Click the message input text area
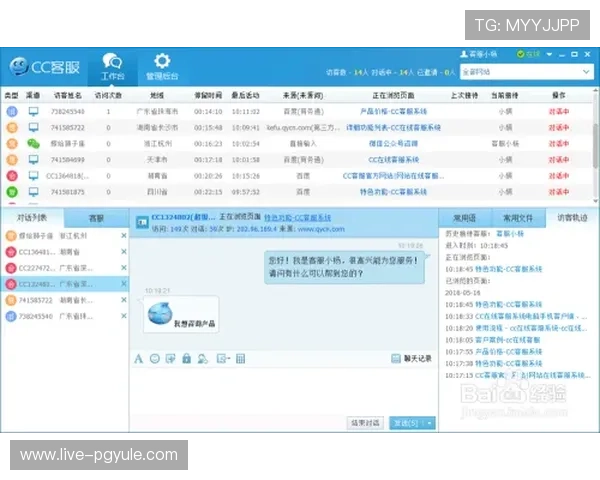This screenshot has height=480, width=600. pos(284,390)
